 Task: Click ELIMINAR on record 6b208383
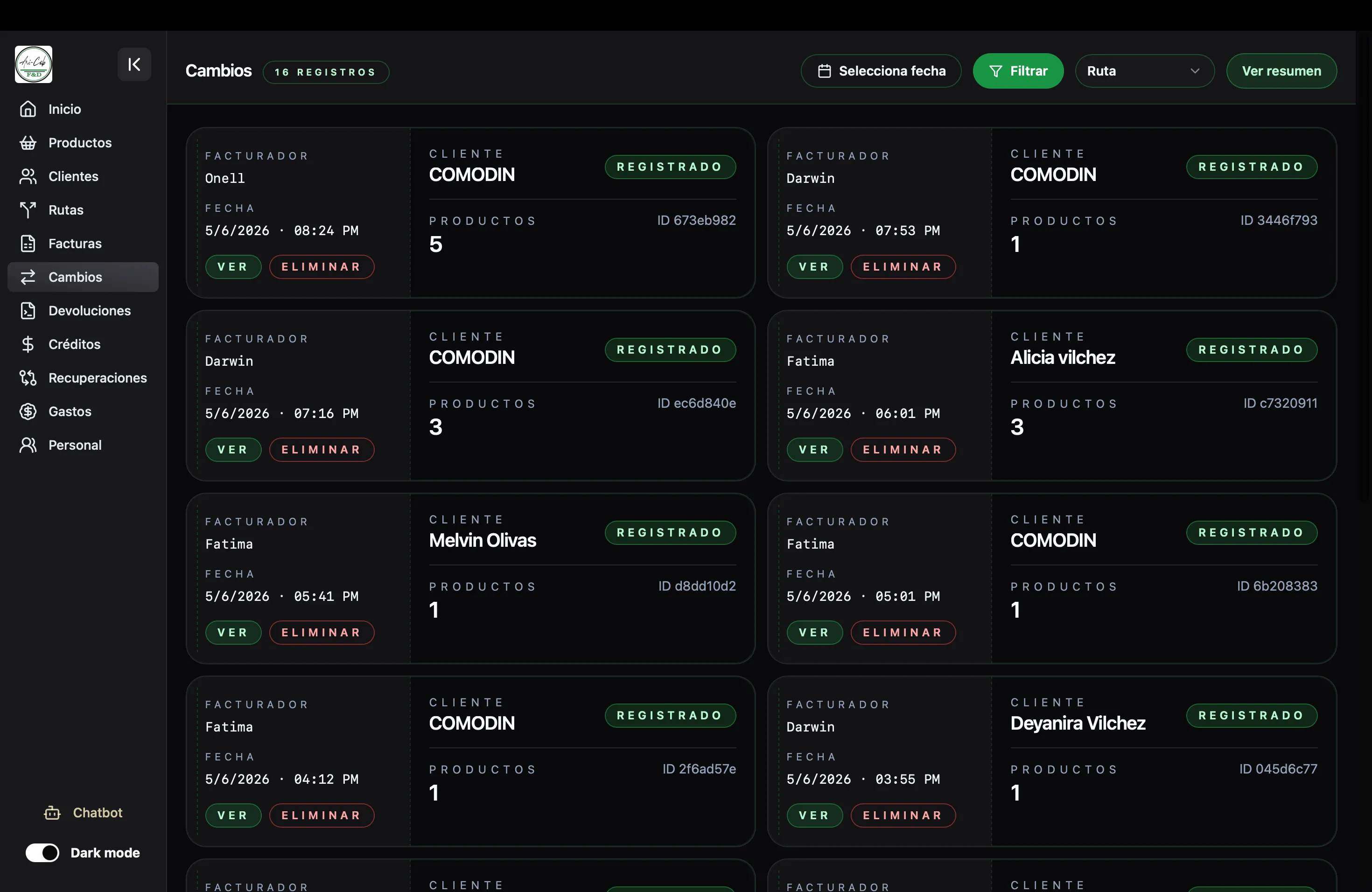(903, 632)
